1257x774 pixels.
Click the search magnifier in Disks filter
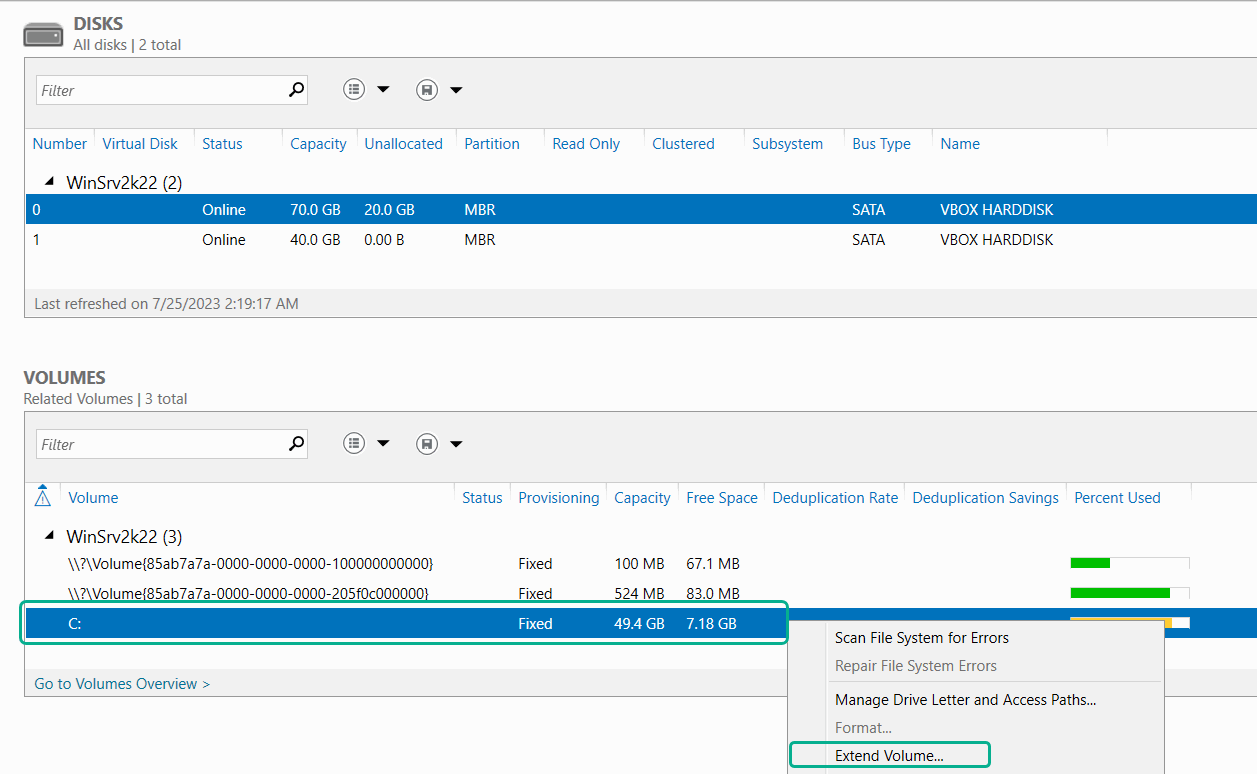coord(296,90)
